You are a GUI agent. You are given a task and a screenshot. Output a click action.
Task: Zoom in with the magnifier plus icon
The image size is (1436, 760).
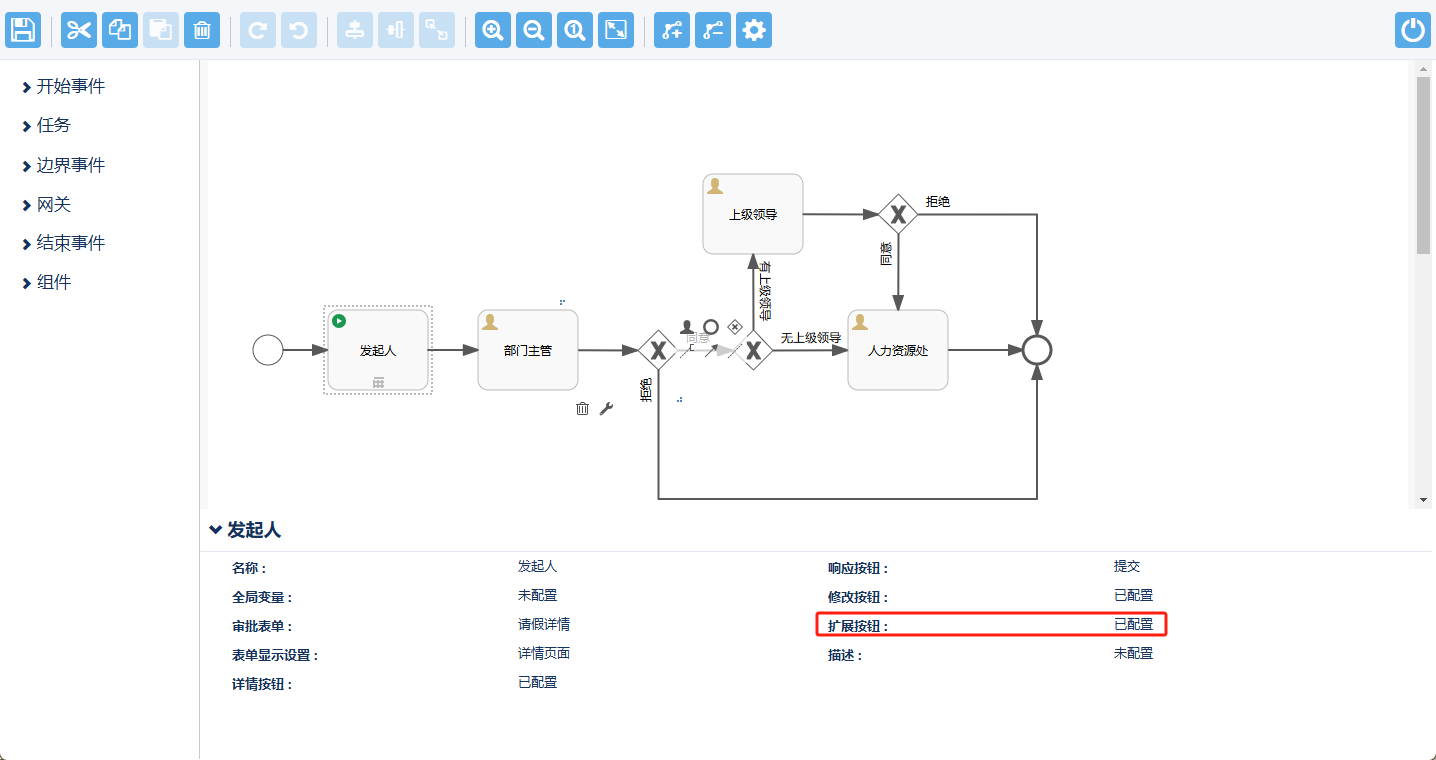pos(493,30)
